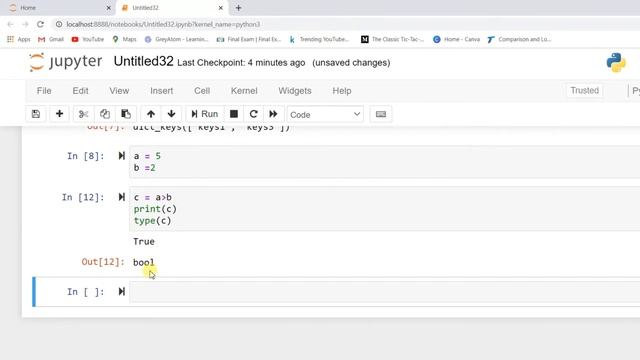The height and width of the screenshot is (360, 640).
Task: Open the Insert menu
Action: [x=162, y=91]
